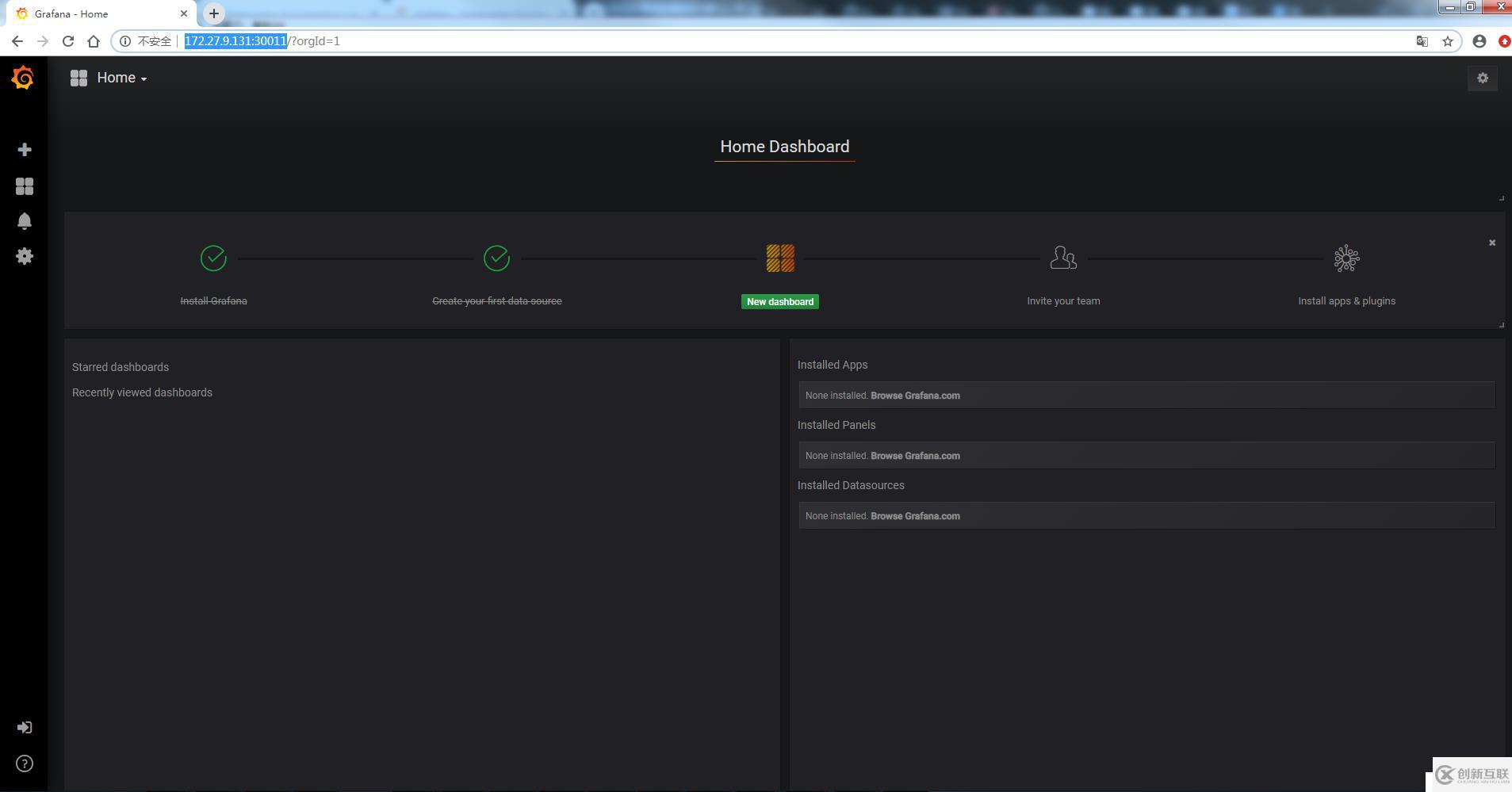Open Browse Grafana.com link under Installed Datasources

915,516
